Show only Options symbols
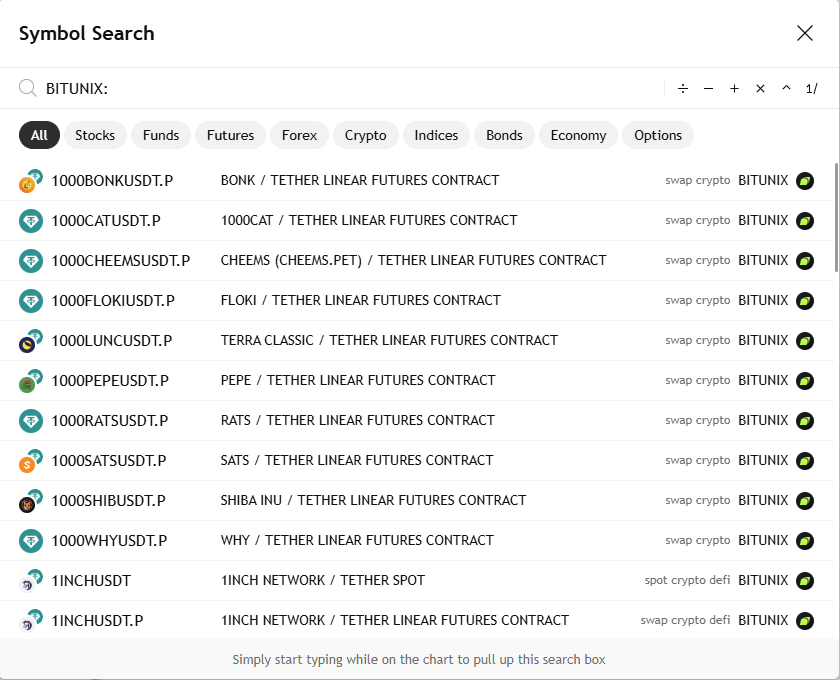840x680 pixels. pos(658,135)
